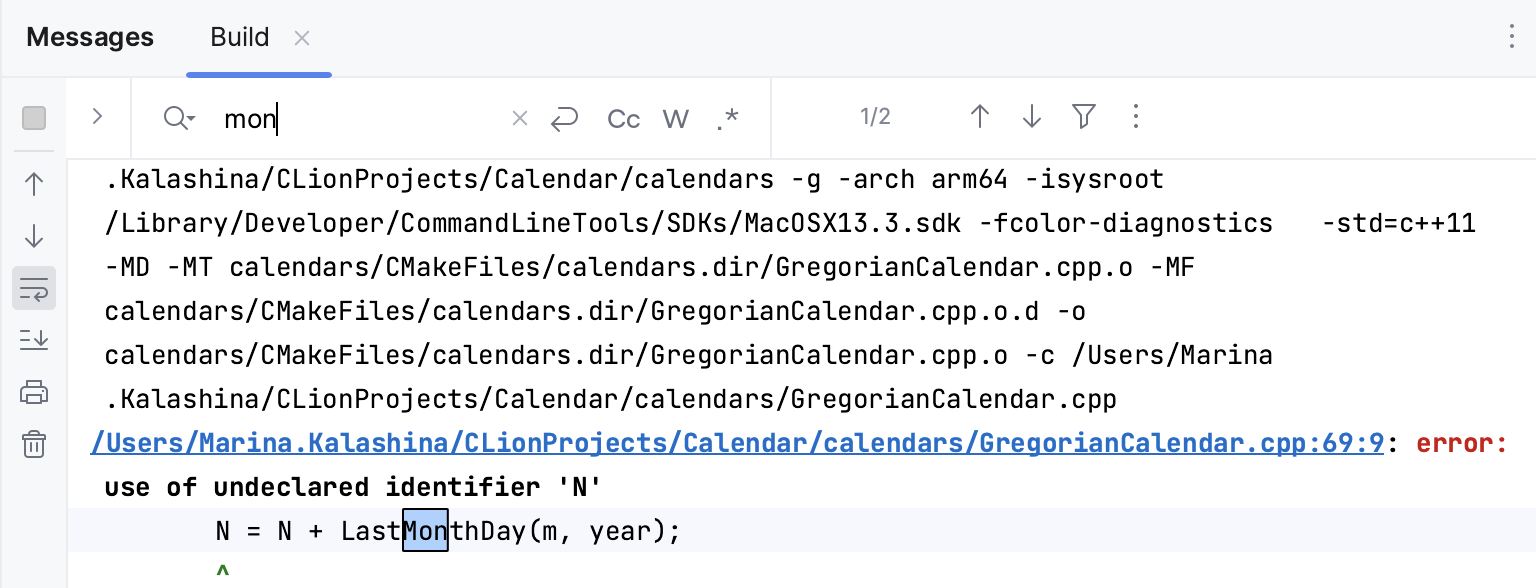
Task: Disable soft-wrap in the left sidebar
Action: 33,288
